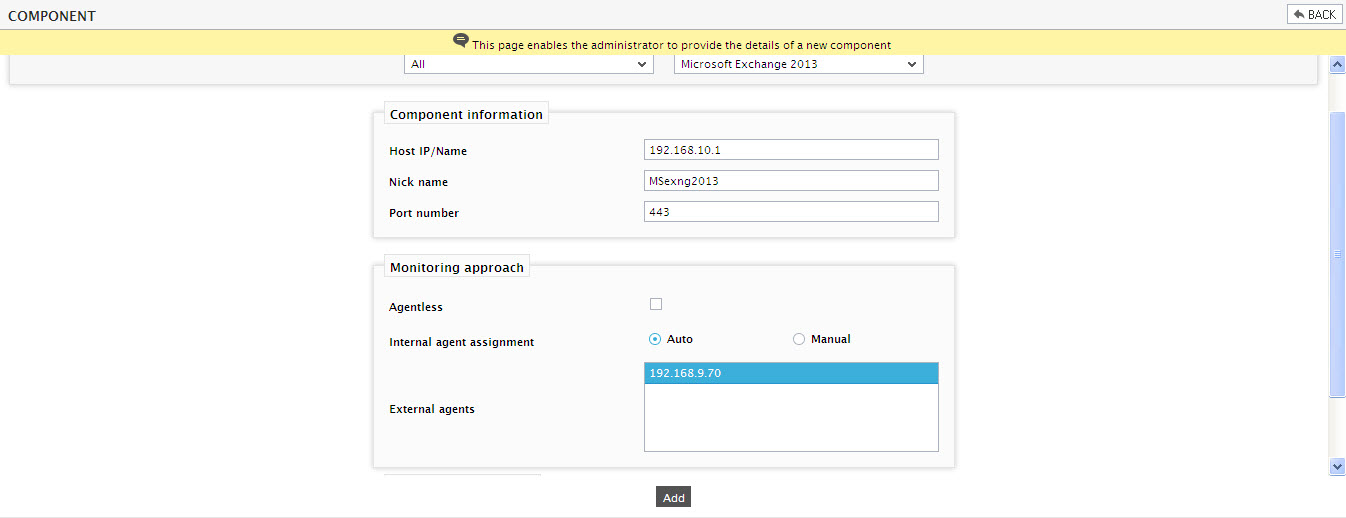The width and height of the screenshot is (1346, 518).
Task: Click the Monitoring approach section heading
Action: [x=457, y=267]
